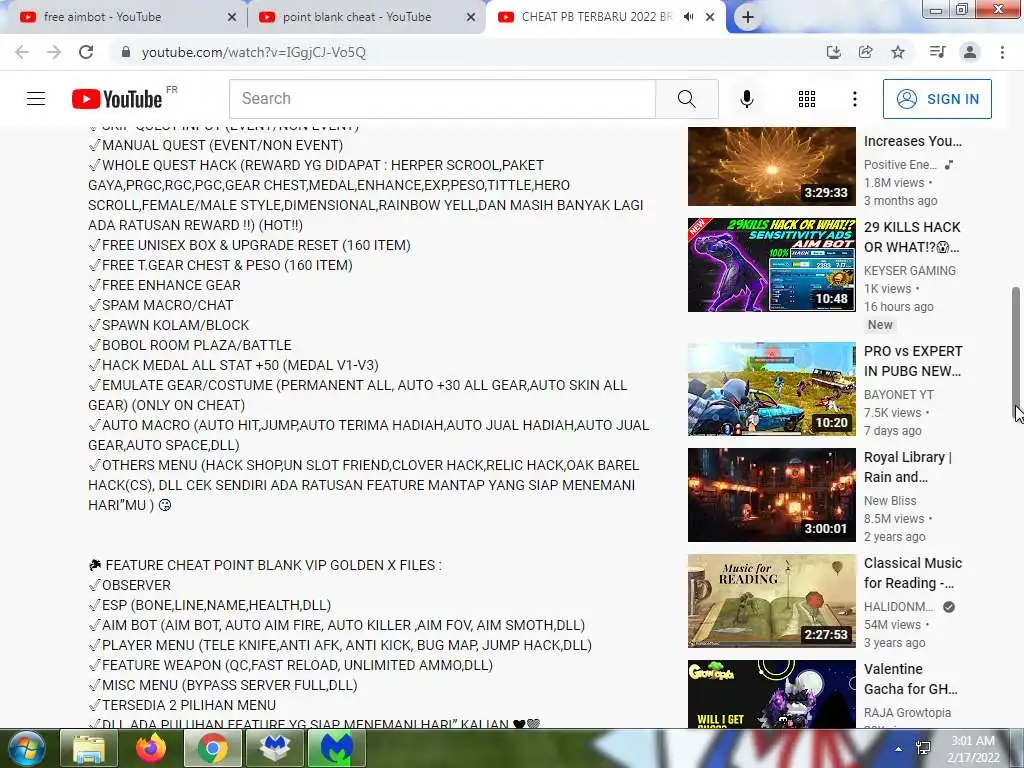Open the 29 KILLS HACK OR WHAT title
The image size is (1024, 768).
(912, 237)
